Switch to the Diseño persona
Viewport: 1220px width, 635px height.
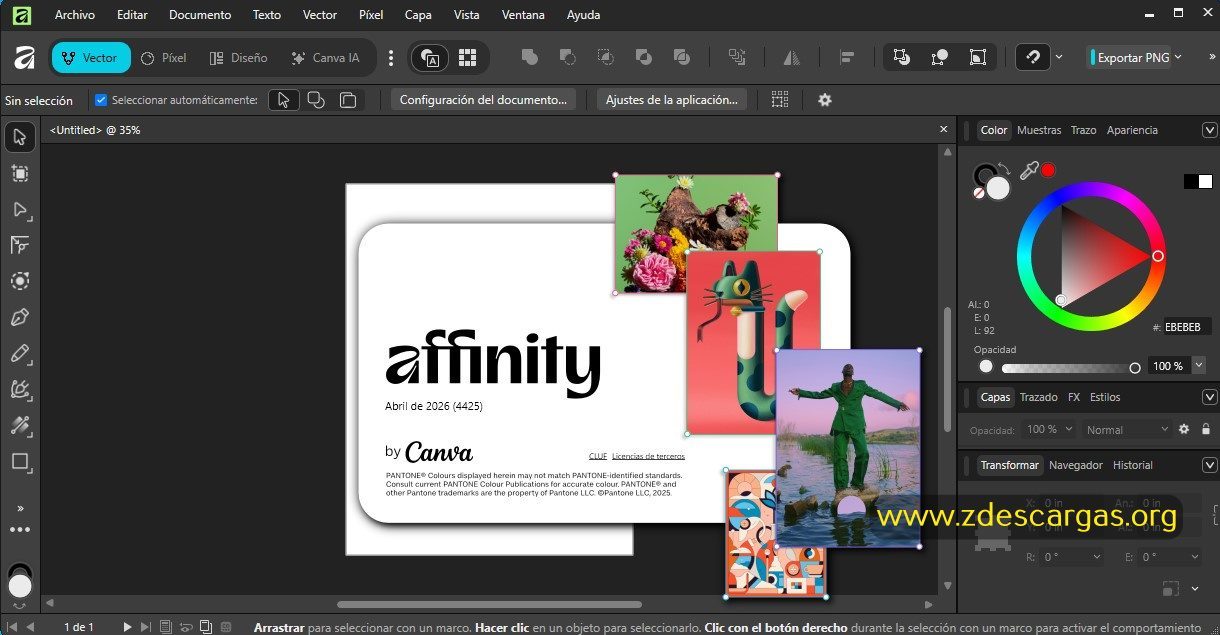pos(238,58)
